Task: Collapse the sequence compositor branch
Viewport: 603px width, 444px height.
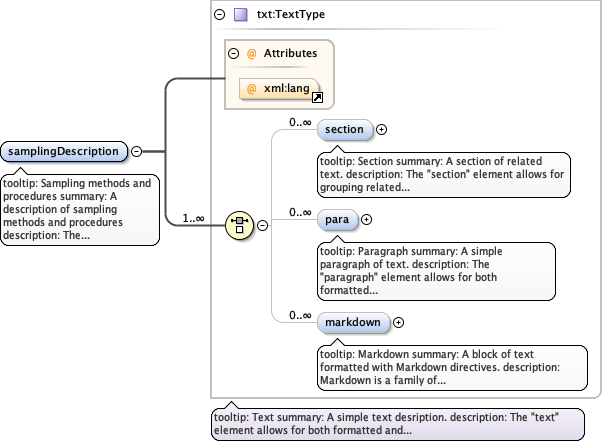Action: point(263,225)
